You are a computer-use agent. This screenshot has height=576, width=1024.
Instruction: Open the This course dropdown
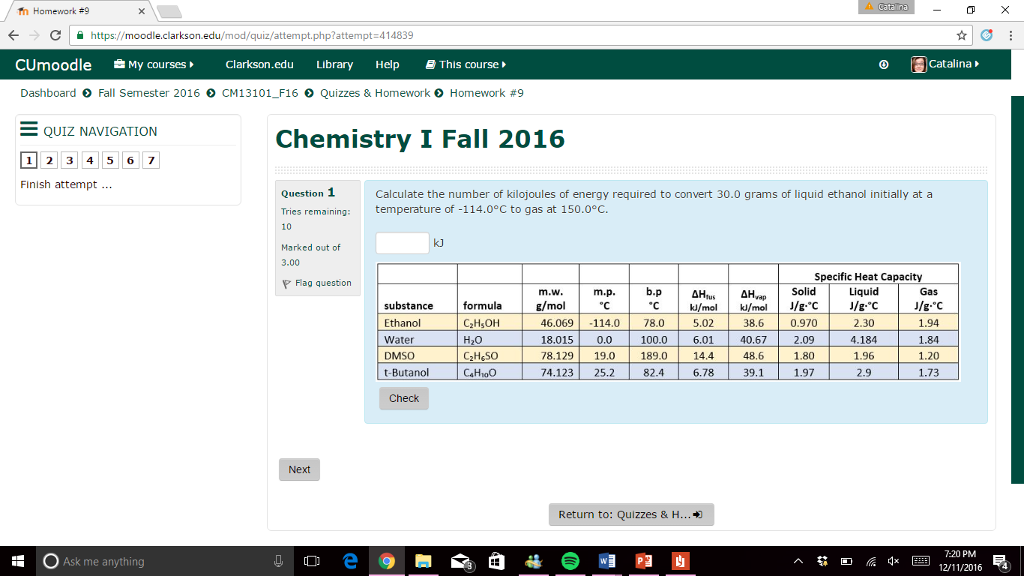pyautogui.click(x=463, y=64)
